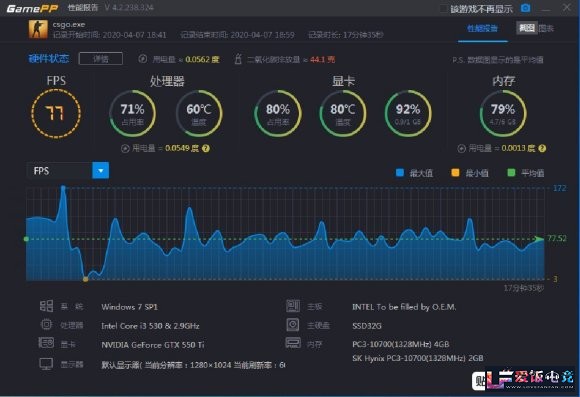Click the GamePP logo
This screenshot has height=397, width=580.
tap(32, 9)
